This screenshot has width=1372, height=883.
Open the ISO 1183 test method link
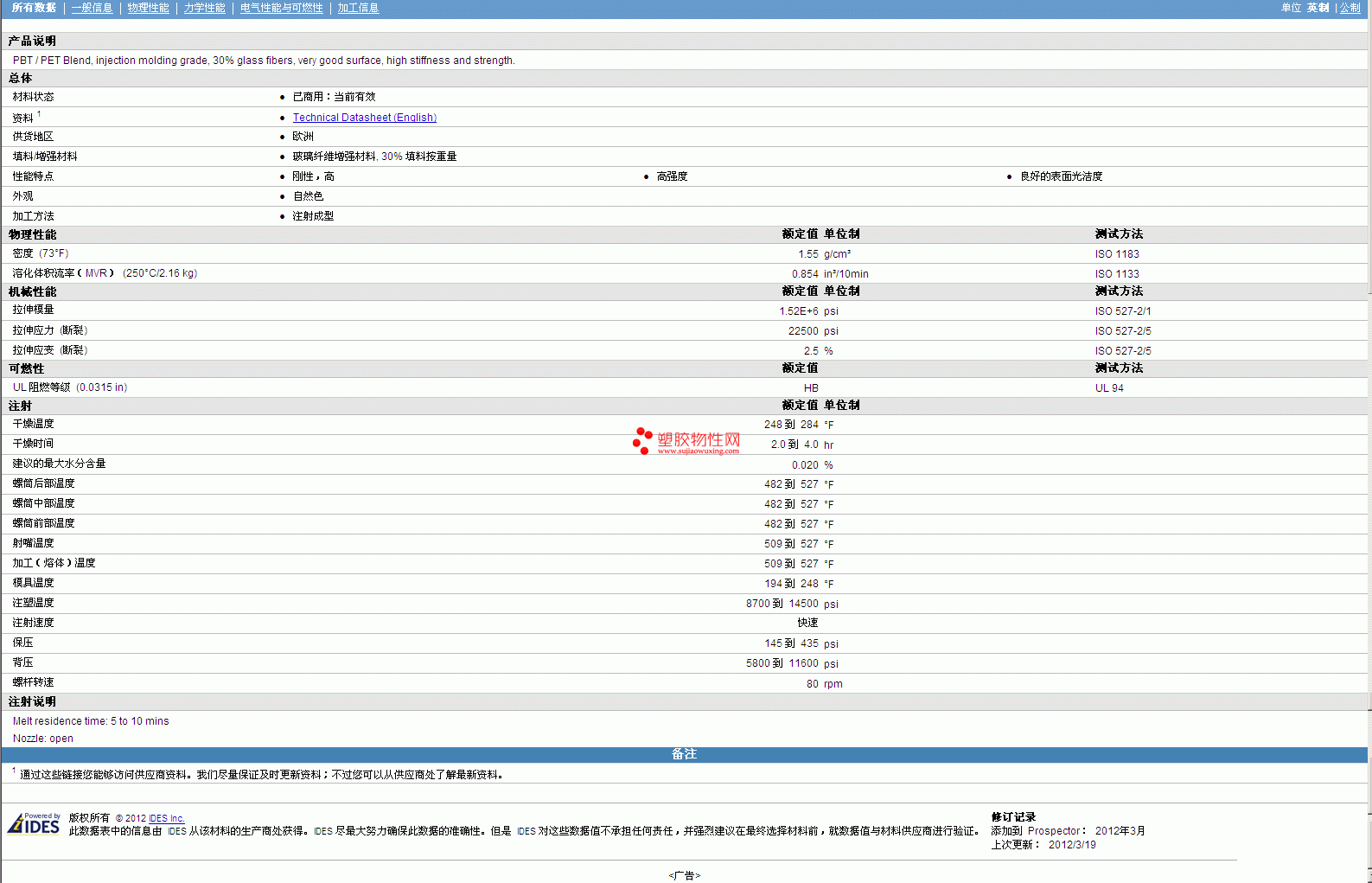[1116, 254]
